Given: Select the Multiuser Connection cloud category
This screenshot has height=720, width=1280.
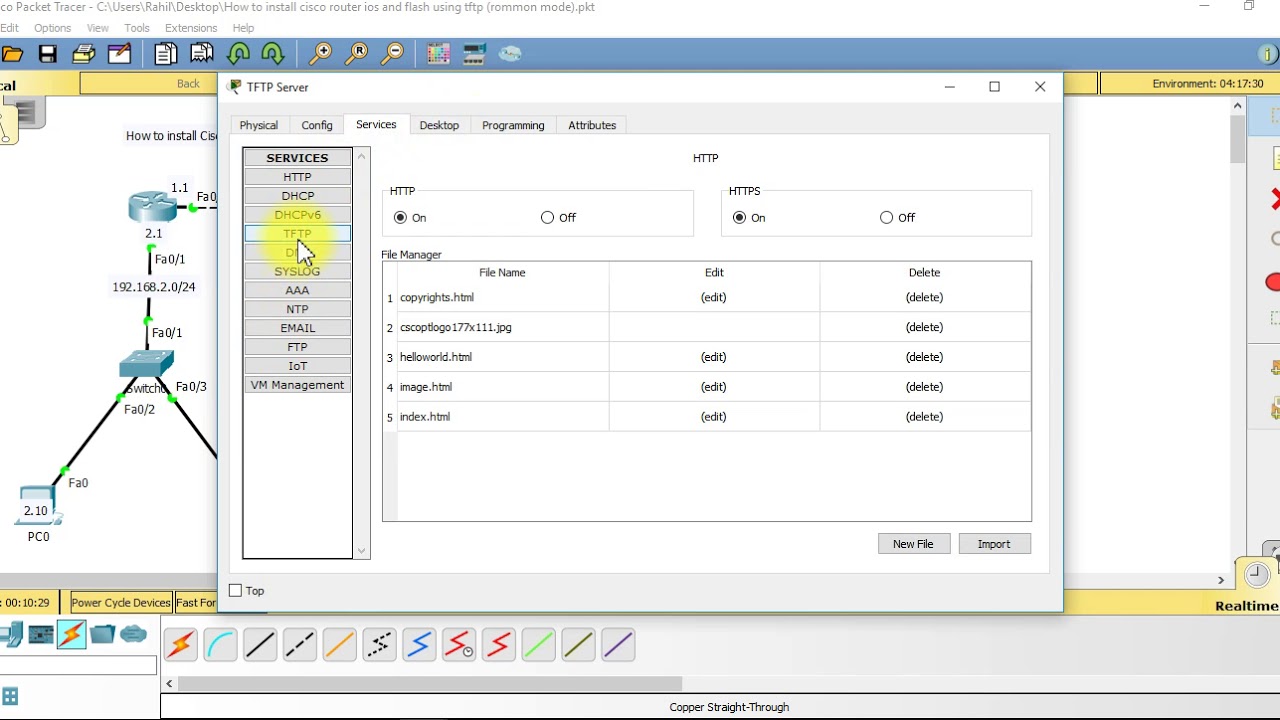Looking at the screenshot, I should coord(133,634).
